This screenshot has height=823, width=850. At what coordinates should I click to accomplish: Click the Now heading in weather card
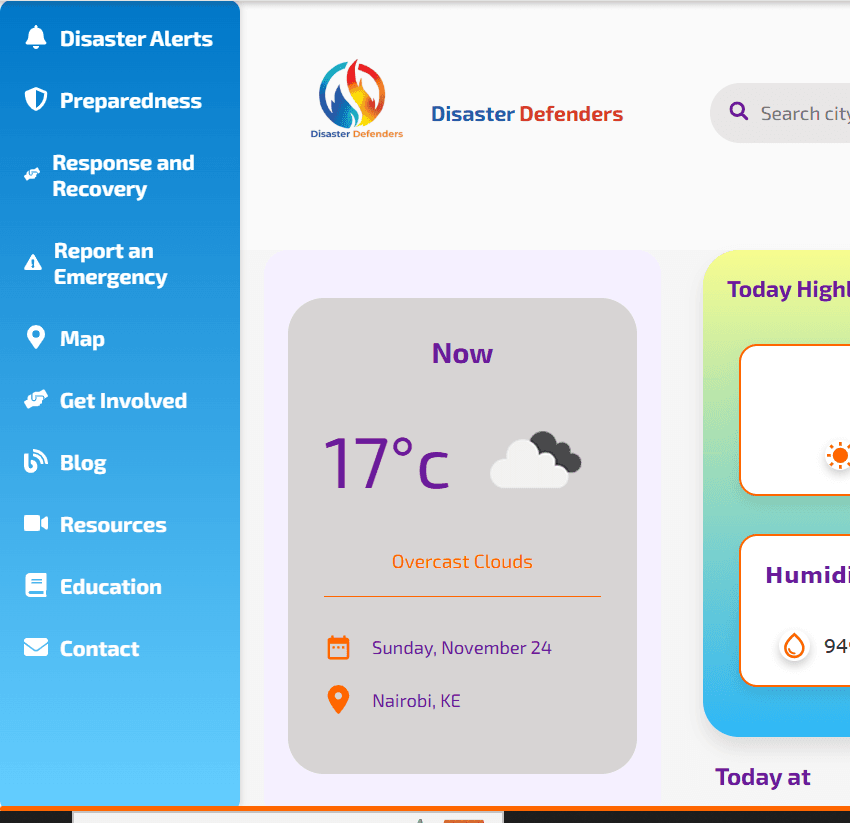(x=462, y=353)
